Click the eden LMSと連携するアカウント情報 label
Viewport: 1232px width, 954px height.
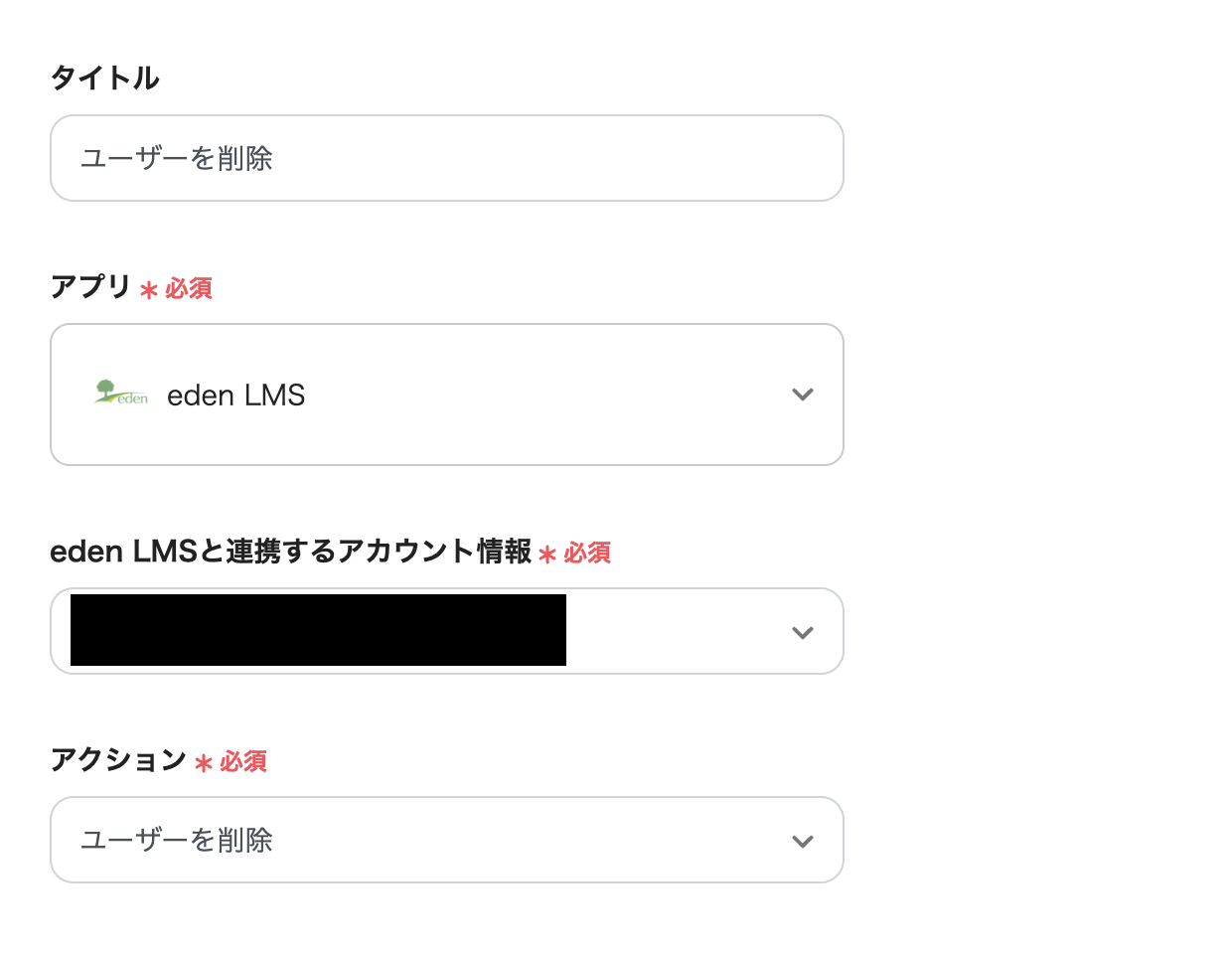click(x=291, y=552)
